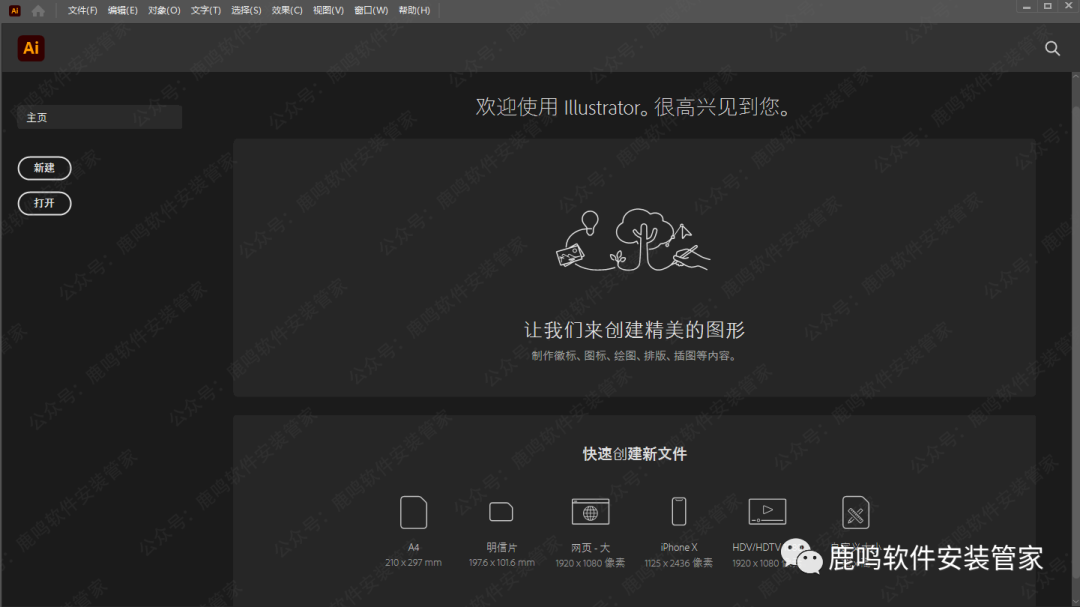1080x607 pixels.
Task: Select the A4 document preset icon
Action: pyautogui.click(x=413, y=512)
